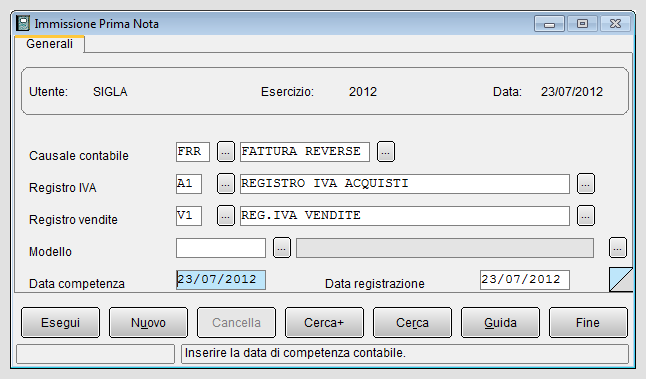This screenshot has width=646, height=379.
Task: Click the page-corner icon beside Data registrazione
Action: click(621, 279)
